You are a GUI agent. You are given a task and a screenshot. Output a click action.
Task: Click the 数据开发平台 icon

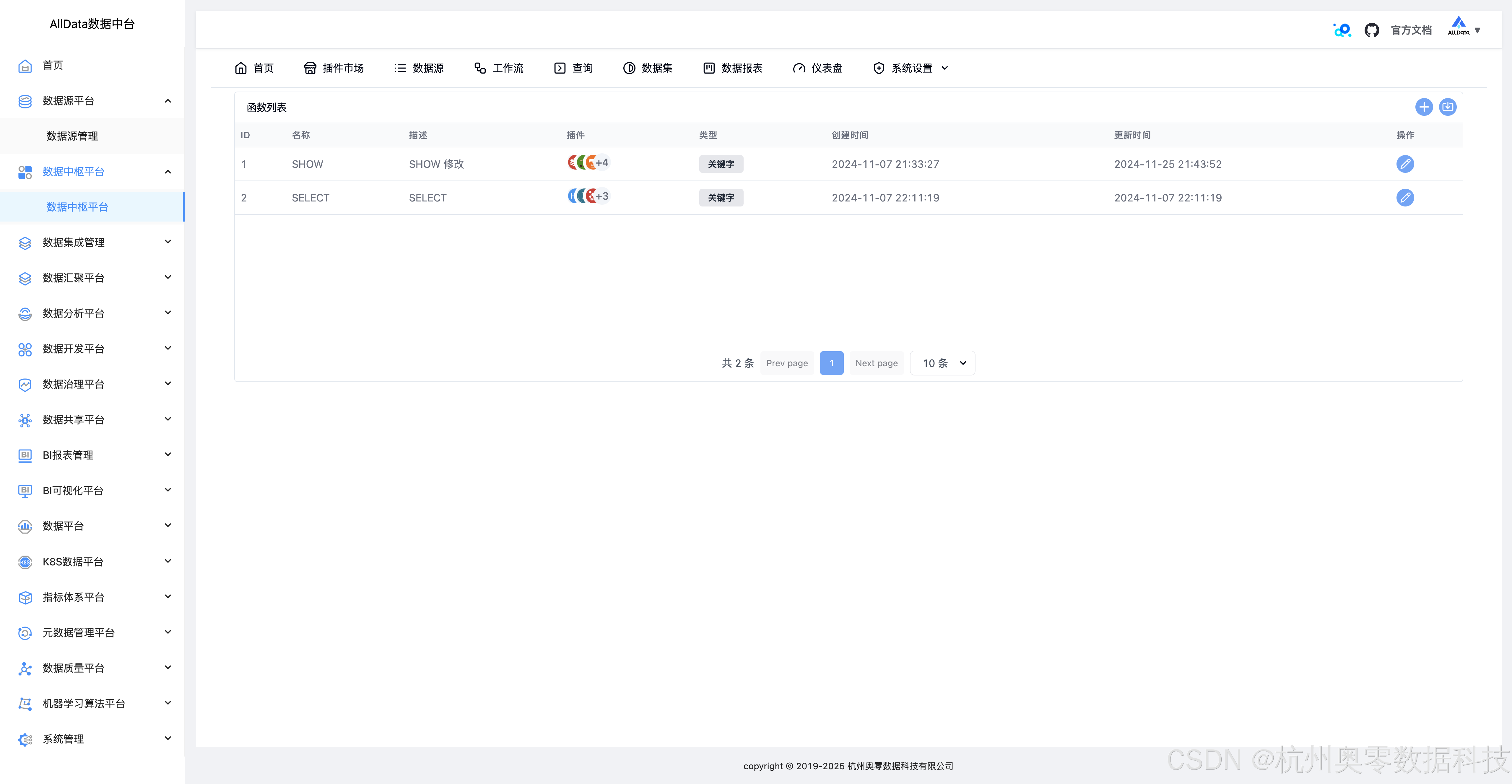[x=25, y=349]
